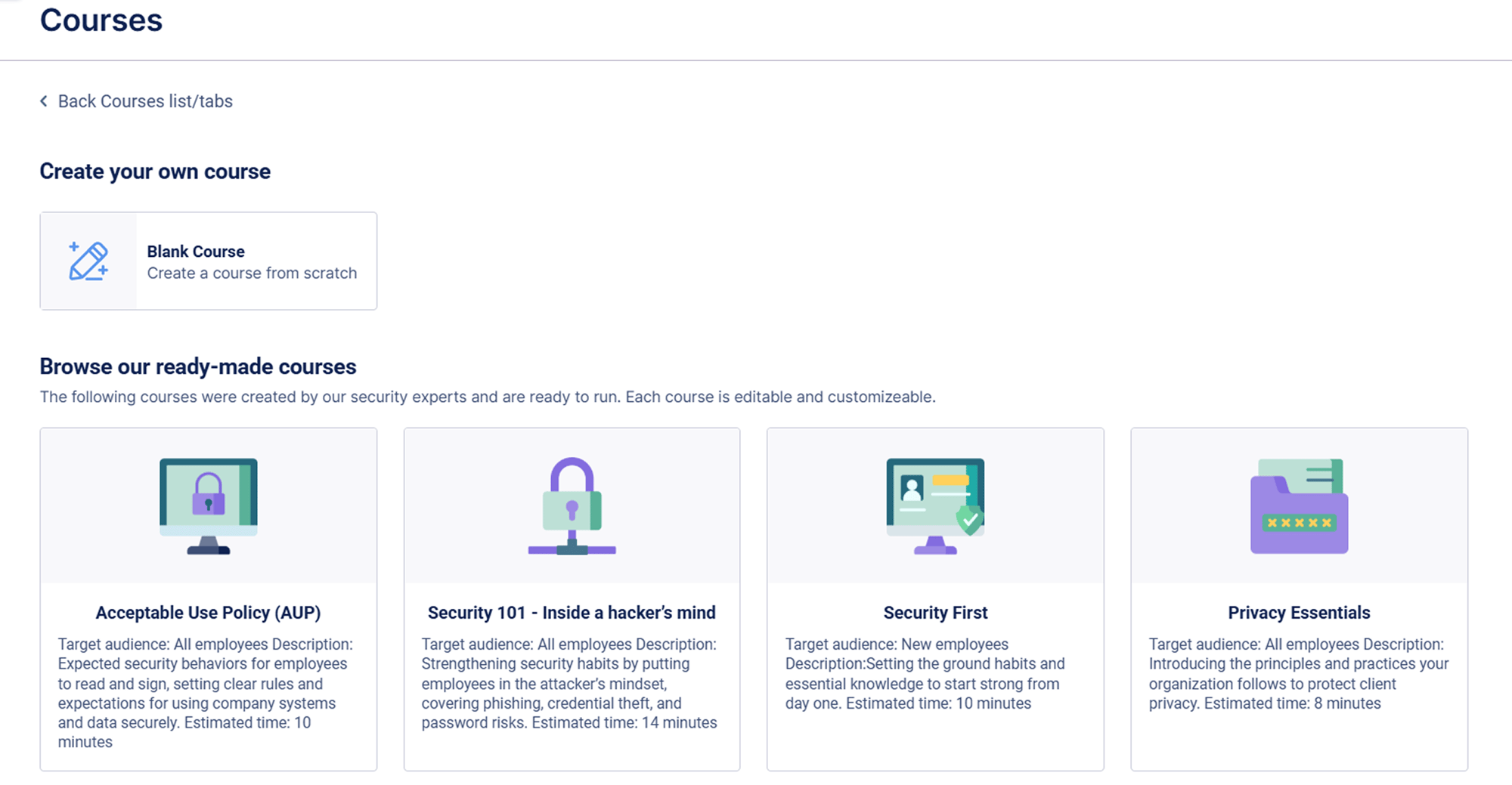This screenshot has height=785, width=1512.
Task: Click the Security First description text
Action: (925, 673)
